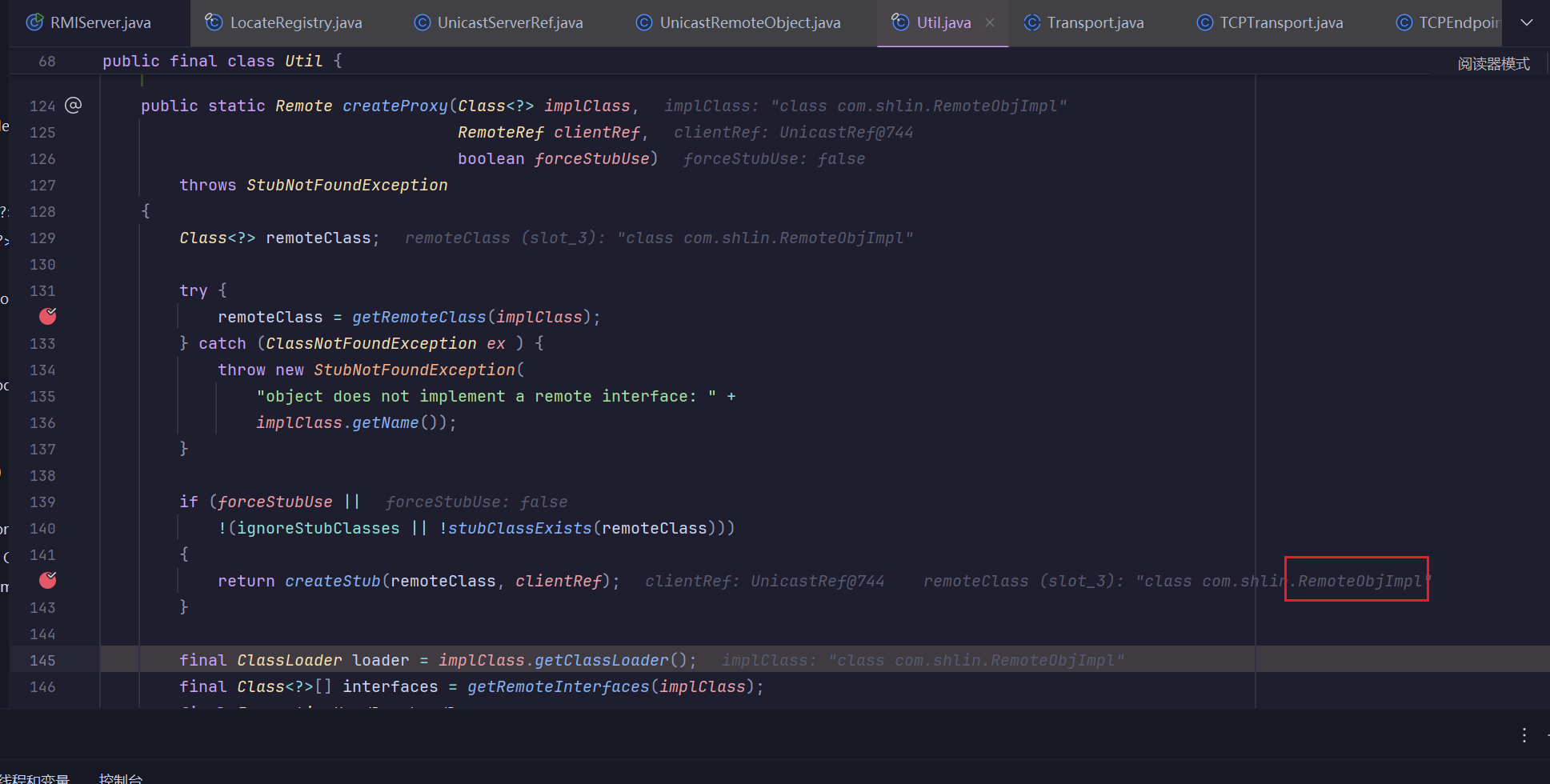Screen dimensions: 1550x784
Task: Click line number 129 in the gutter
Action: click(42, 238)
